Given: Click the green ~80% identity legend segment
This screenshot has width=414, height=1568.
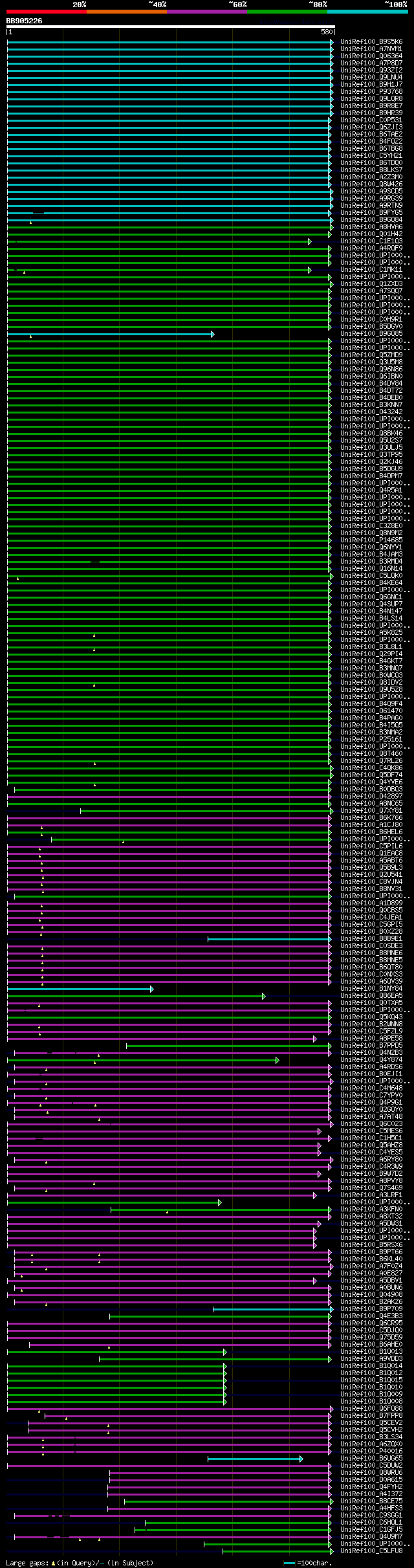Looking at the screenshot, I should [x=287, y=12].
